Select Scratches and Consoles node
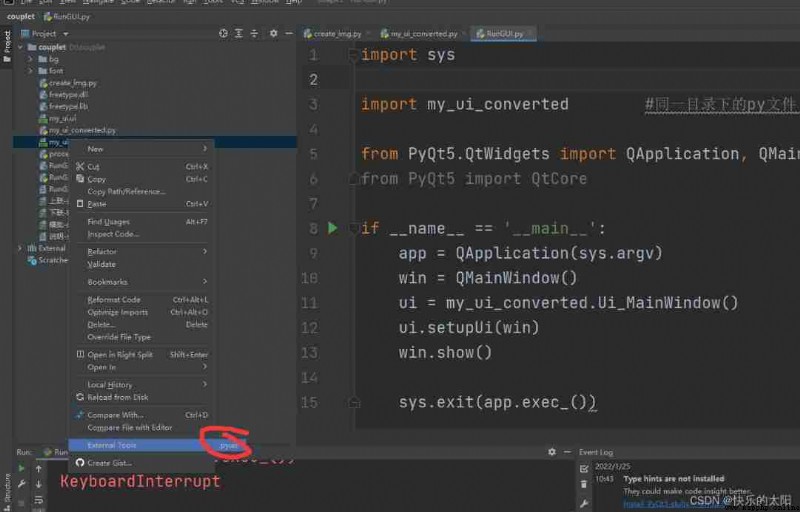Viewport: 800px width, 512px height. (x=48, y=260)
